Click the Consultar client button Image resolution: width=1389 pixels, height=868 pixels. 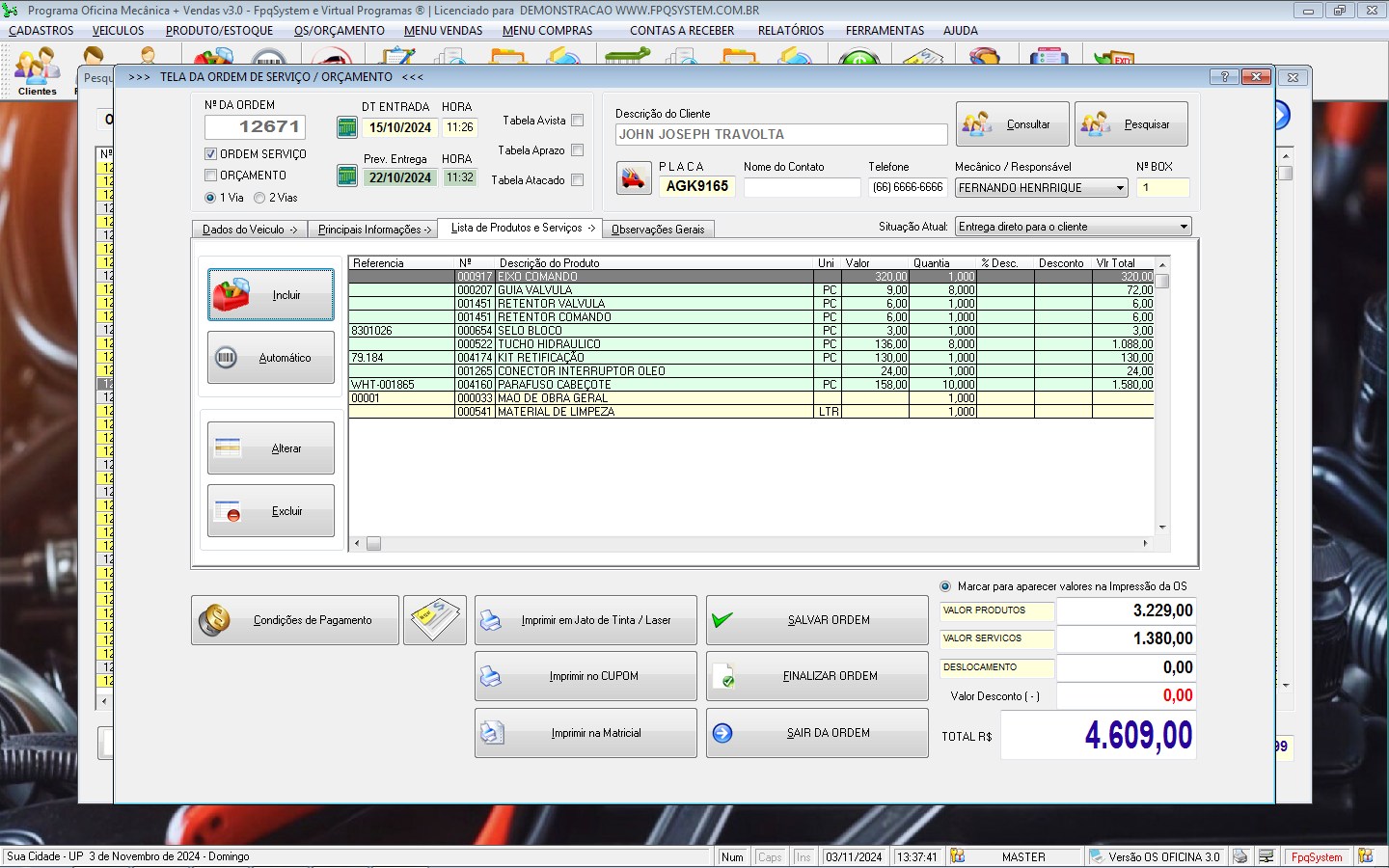tap(1013, 124)
